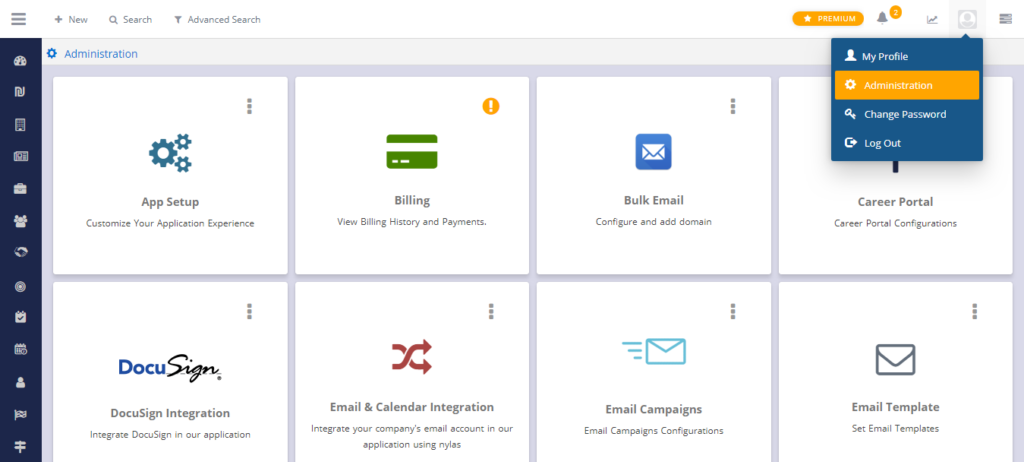Screen dimensions: 1024x462
Task: Click the New button in toolbar
Action: [x=71, y=20]
